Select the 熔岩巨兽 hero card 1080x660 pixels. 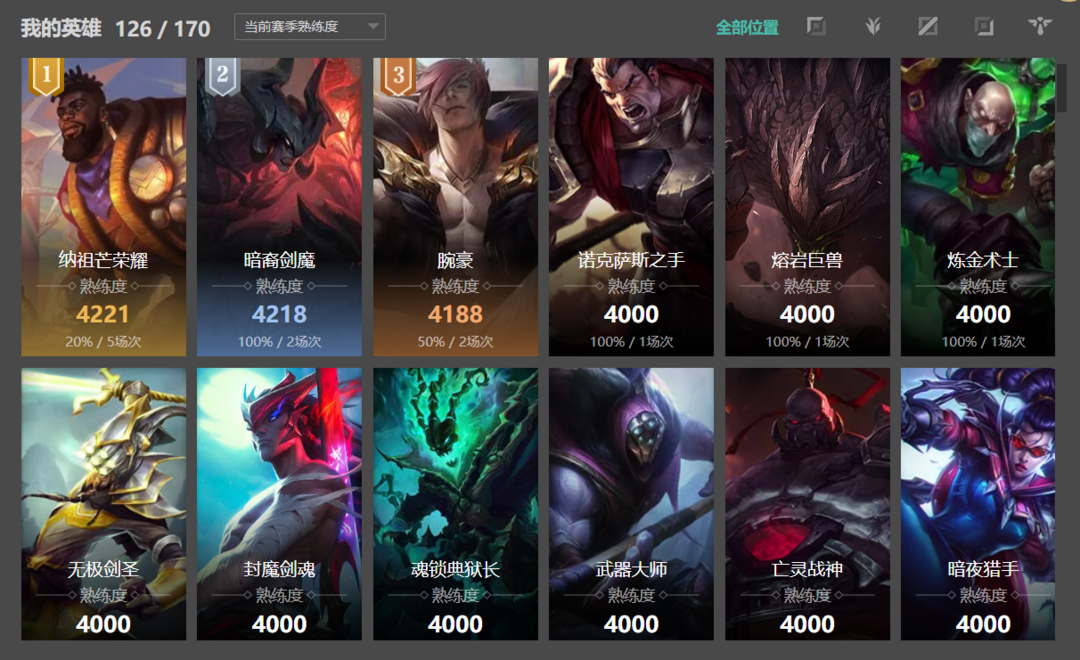coord(807,207)
